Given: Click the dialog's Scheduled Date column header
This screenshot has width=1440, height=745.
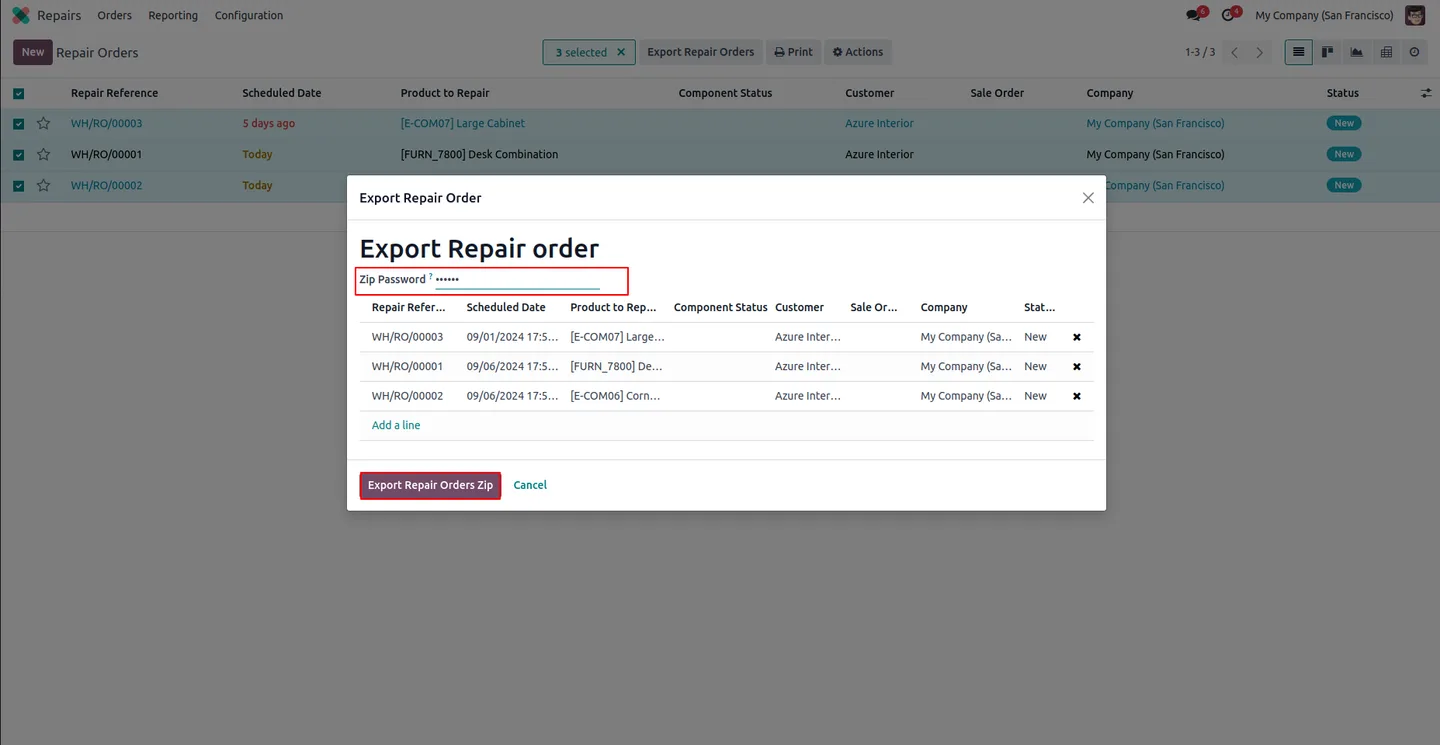Looking at the screenshot, I should click(x=506, y=308).
